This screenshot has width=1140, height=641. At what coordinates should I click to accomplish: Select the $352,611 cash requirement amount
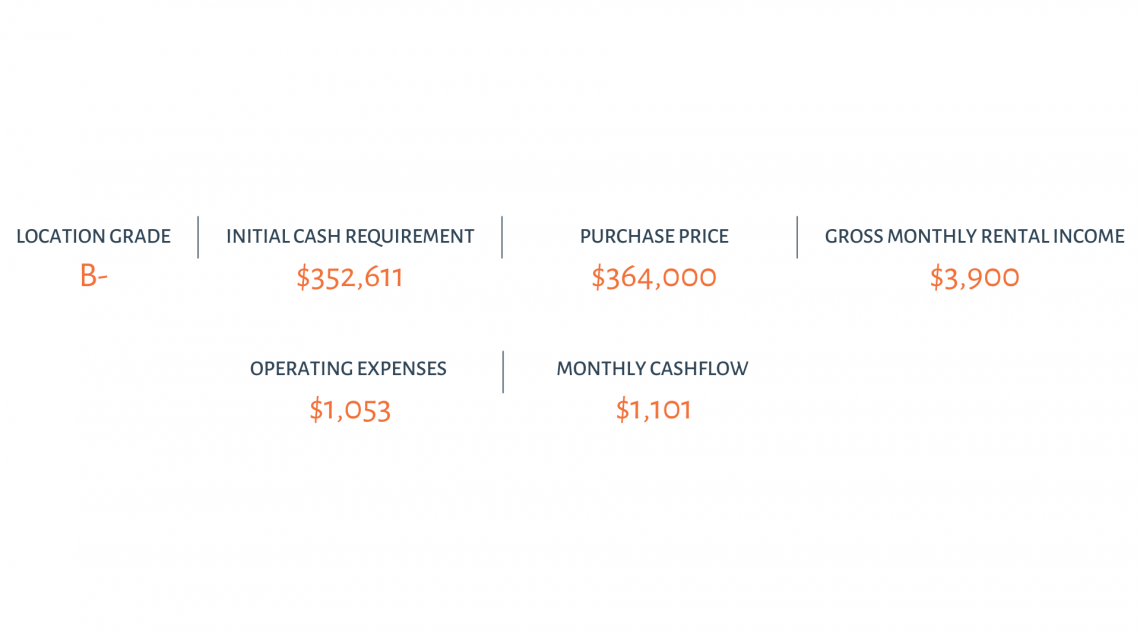350,278
